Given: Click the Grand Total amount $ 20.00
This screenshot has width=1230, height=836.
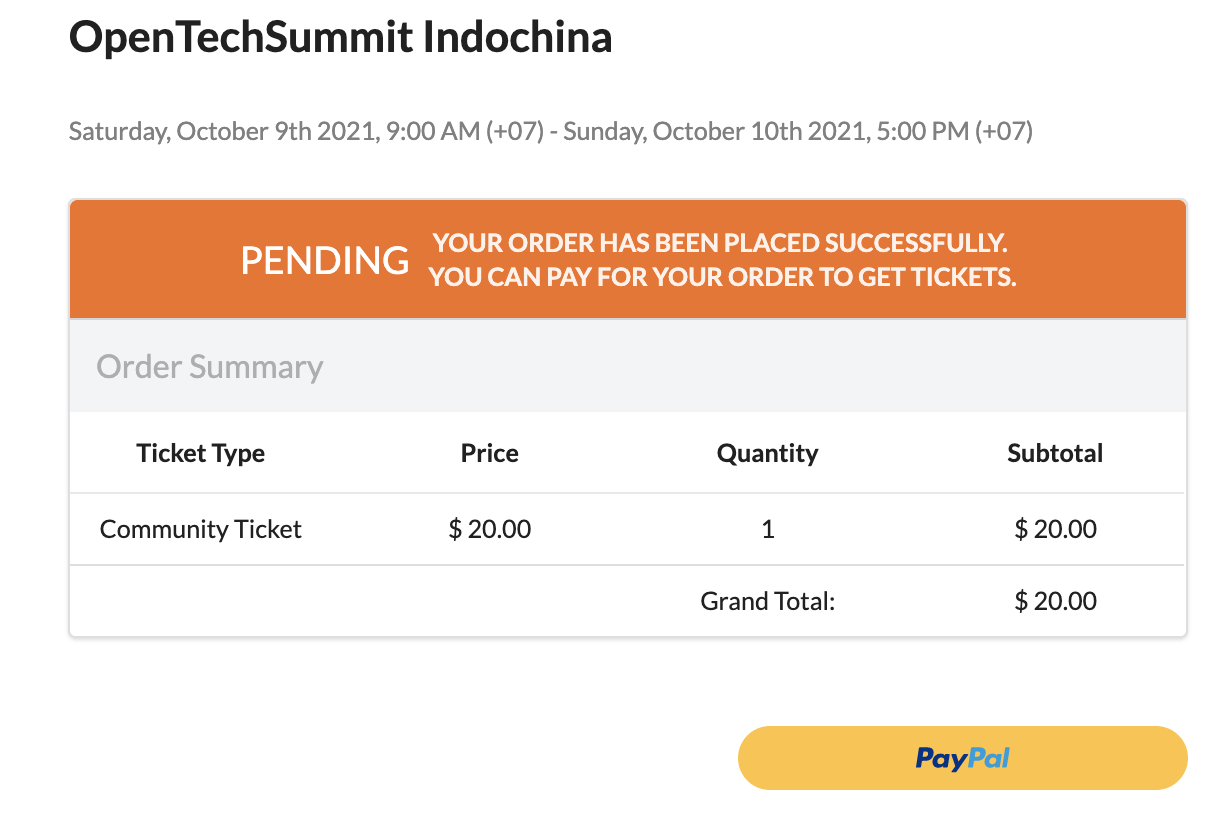Looking at the screenshot, I should (x=1056, y=601).
